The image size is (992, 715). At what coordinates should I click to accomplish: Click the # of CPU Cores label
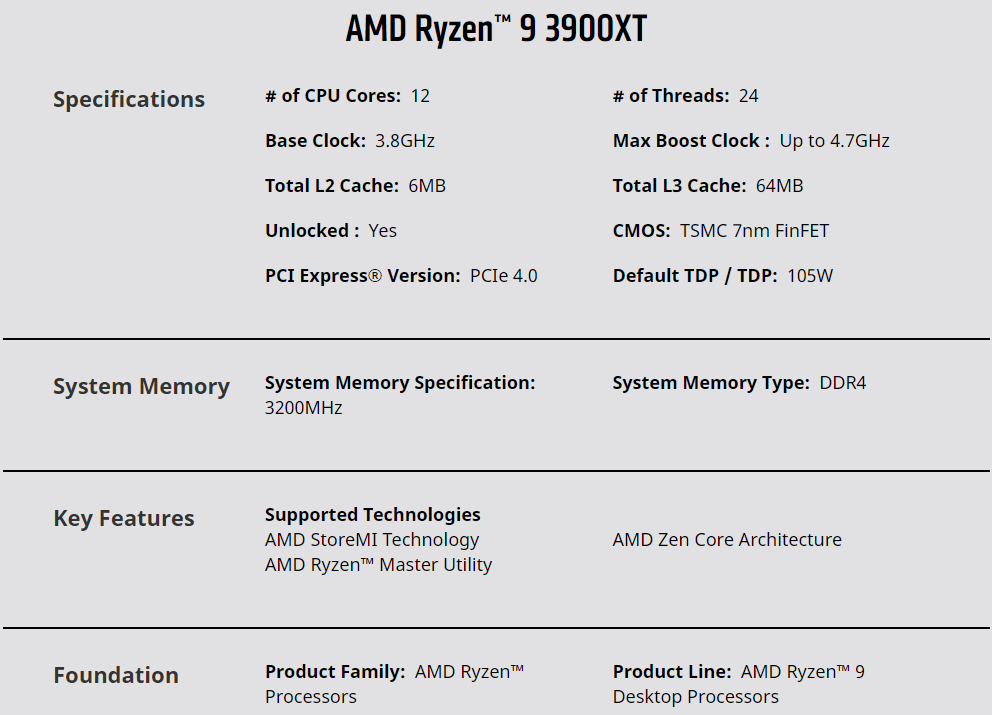333,96
